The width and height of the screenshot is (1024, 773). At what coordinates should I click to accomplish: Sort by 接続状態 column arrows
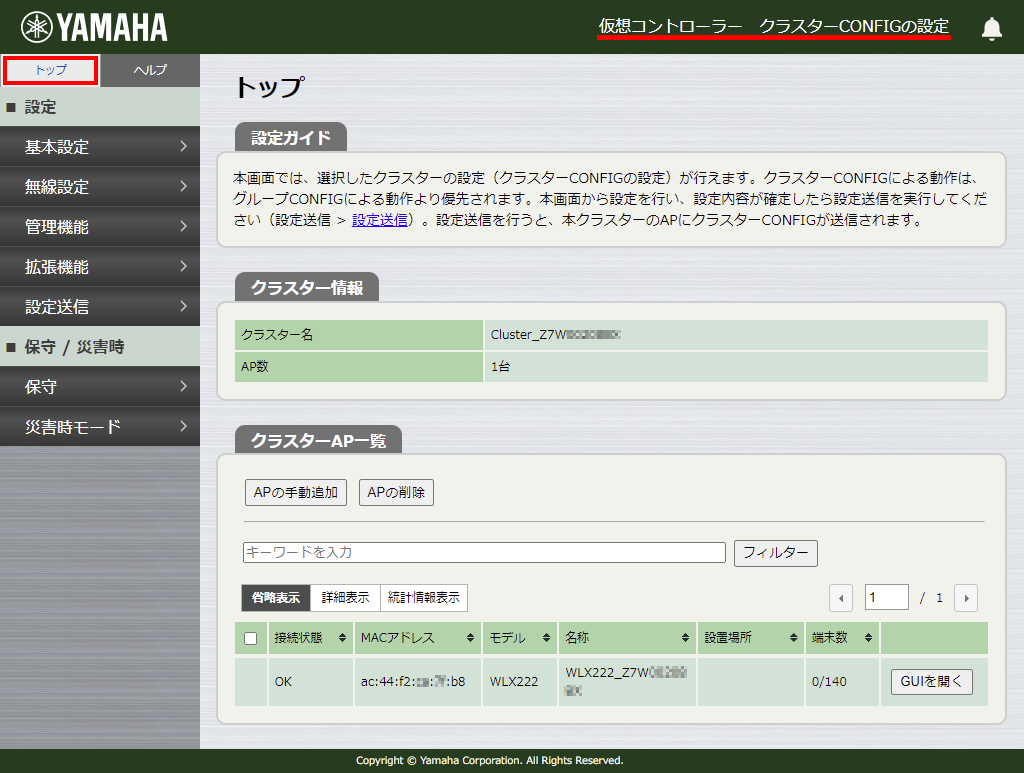(x=343, y=638)
